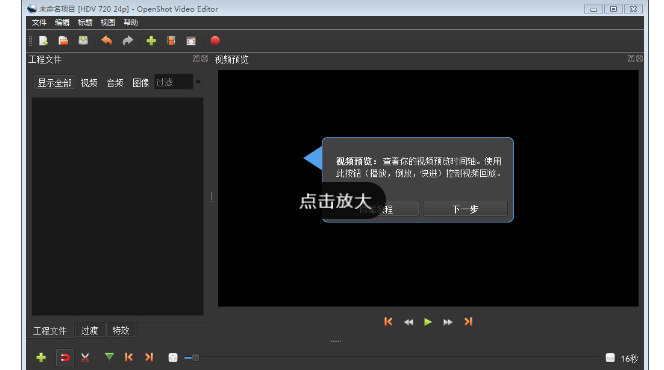The height and width of the screenshot is (370, 664).
Task: Go to next marker on timeline toolbar
Action: 149,357
